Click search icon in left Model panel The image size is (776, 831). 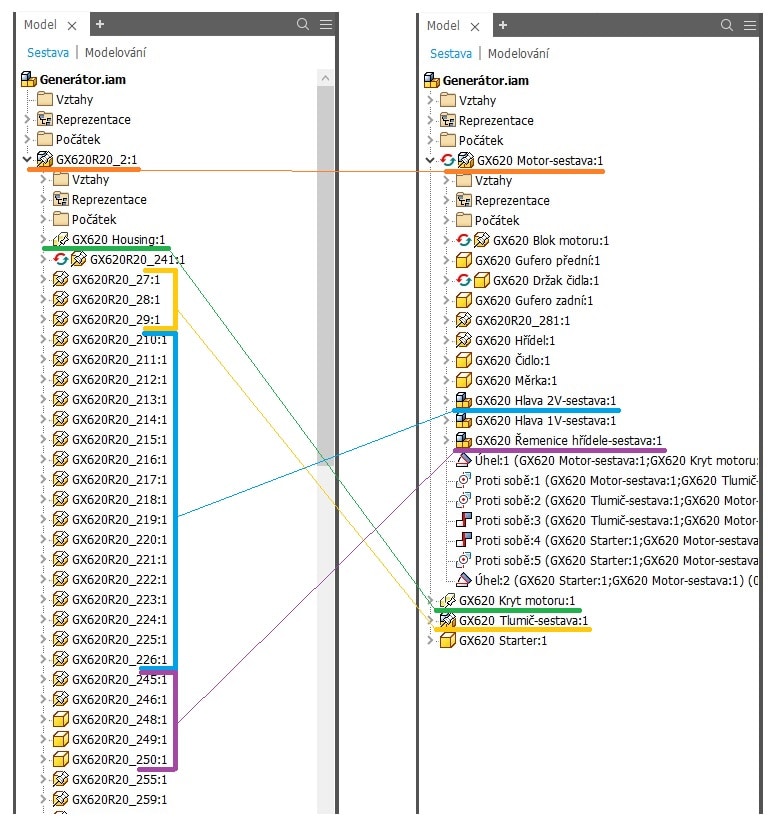pyautogui.click(x=303, y=24)
